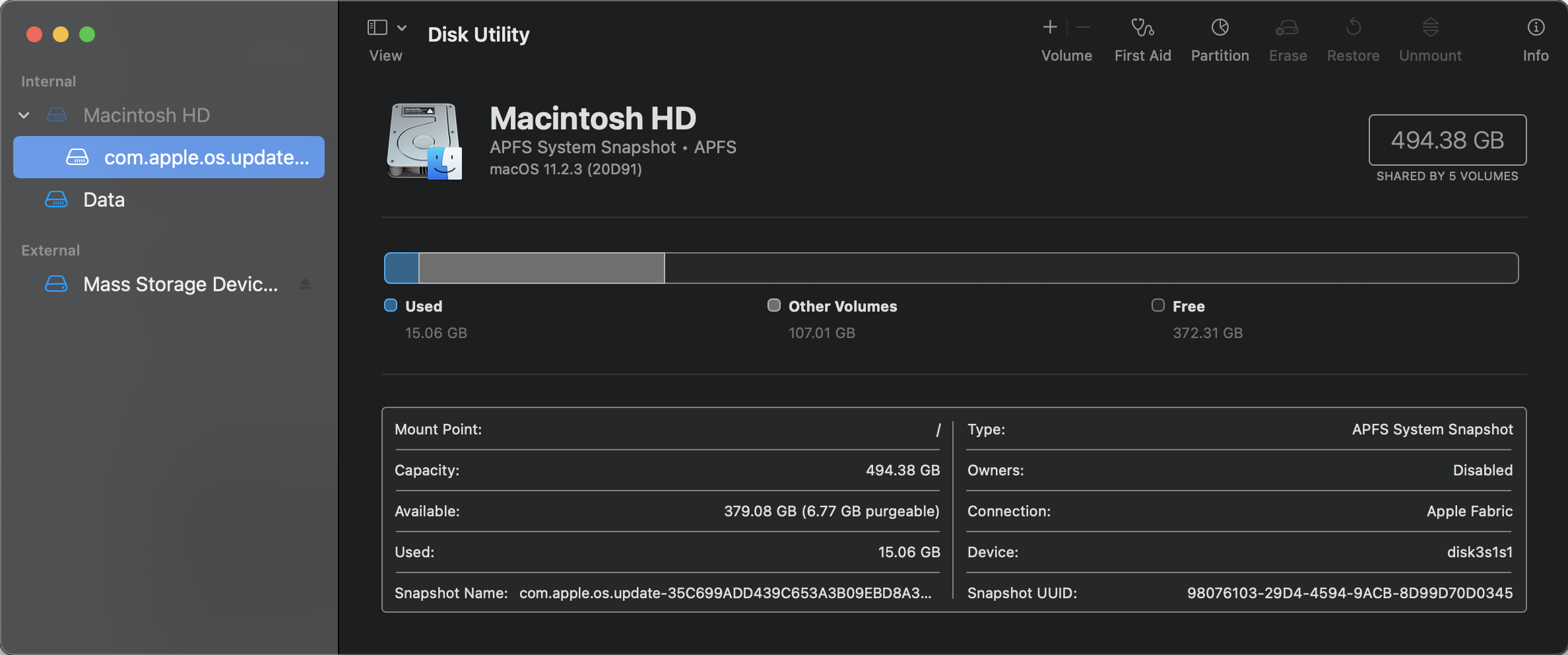The height and width of the screenshot is (655, 1568).
Task: Click the snapshot volume drive icon
Action: tap(77, 157)
